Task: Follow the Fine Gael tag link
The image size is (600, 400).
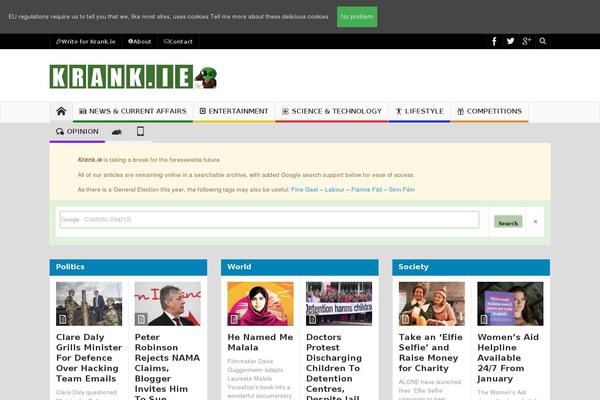Action: point(305,189)
